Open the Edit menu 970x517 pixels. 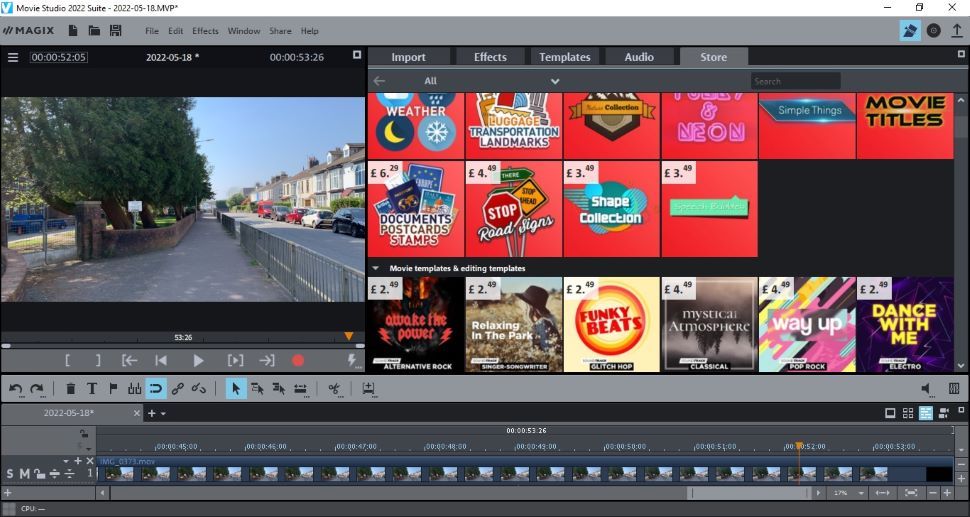click(x=176, y=31)
